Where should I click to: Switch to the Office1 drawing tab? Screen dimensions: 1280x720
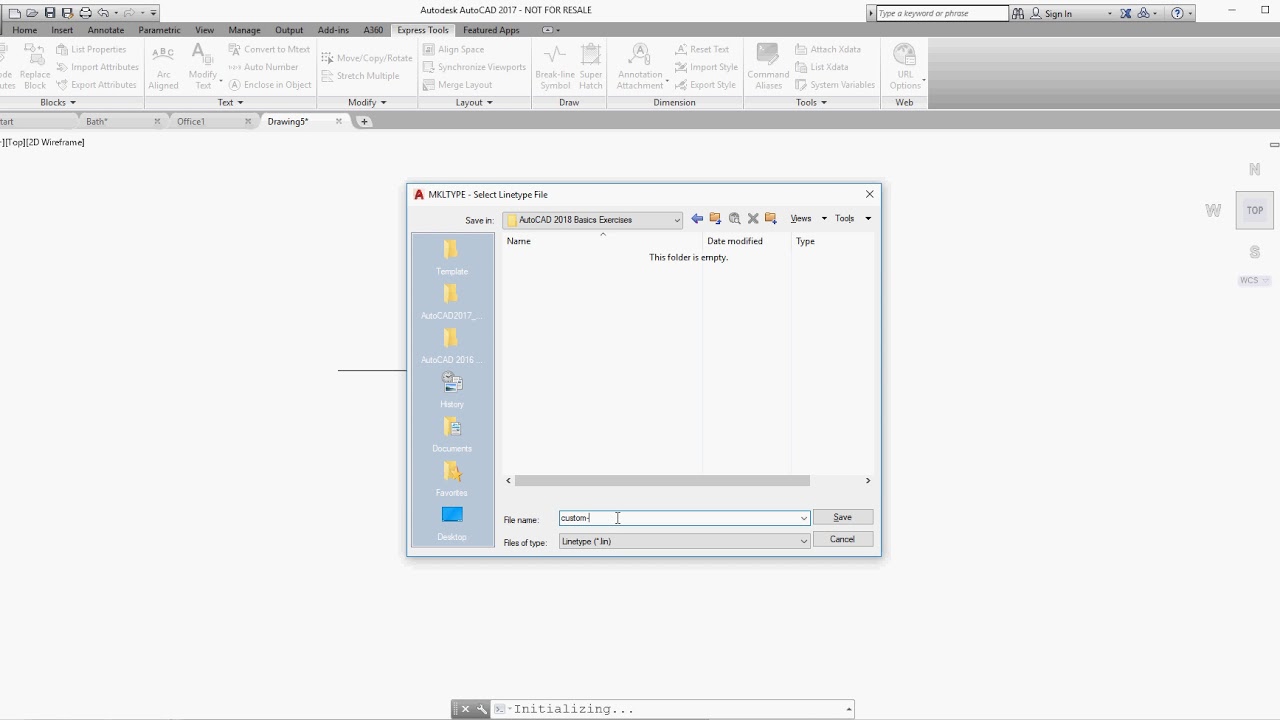(190, 121)
